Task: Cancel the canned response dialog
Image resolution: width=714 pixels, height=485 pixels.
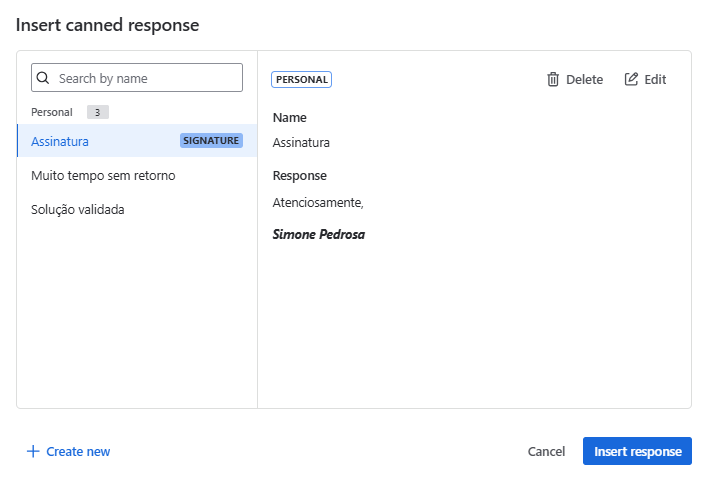Action: (x=546, y=452)
